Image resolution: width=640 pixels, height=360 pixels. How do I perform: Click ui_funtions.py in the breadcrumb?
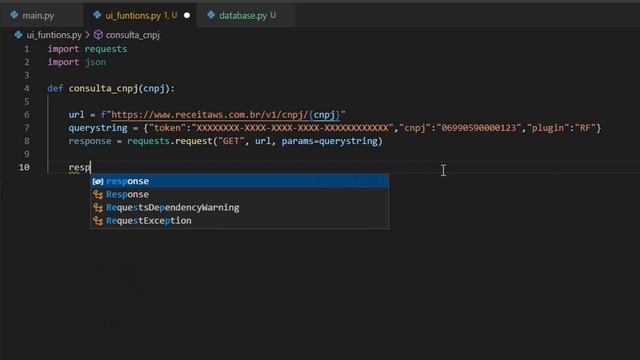(54, 35)
